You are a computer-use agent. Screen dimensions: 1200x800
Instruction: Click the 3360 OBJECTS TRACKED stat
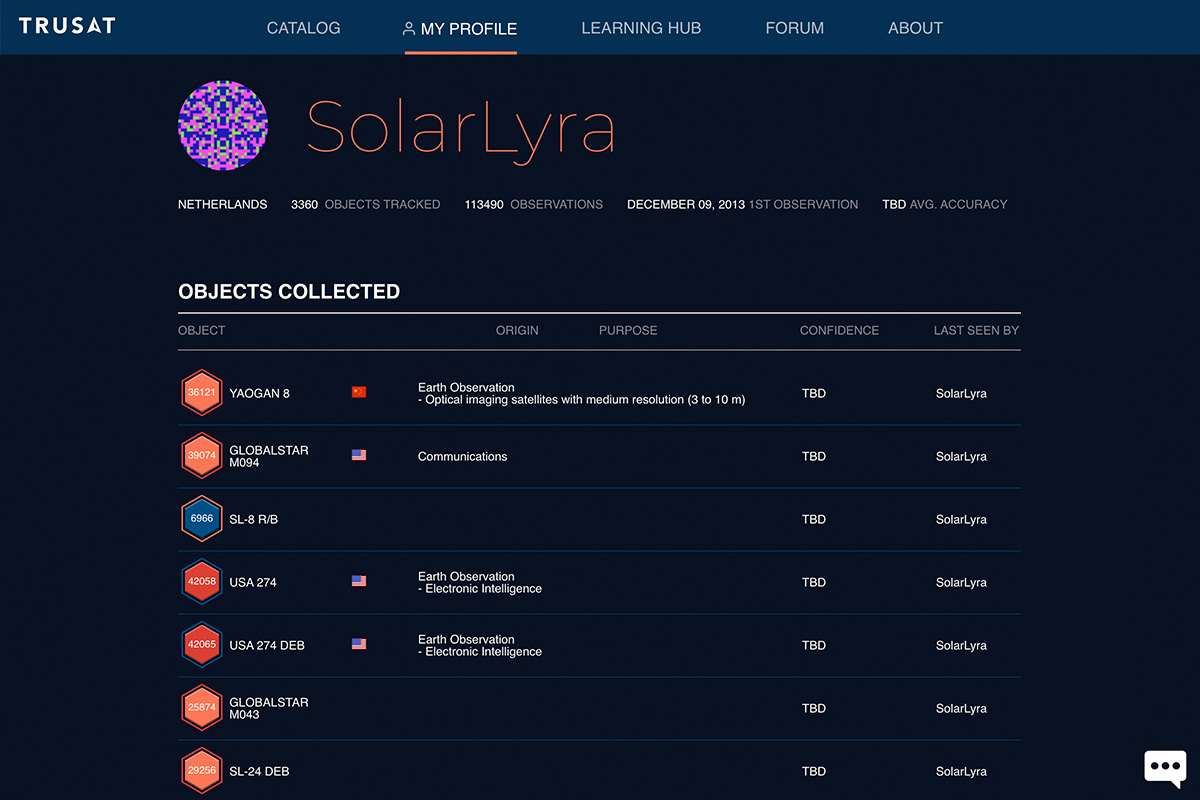[366, 204]
